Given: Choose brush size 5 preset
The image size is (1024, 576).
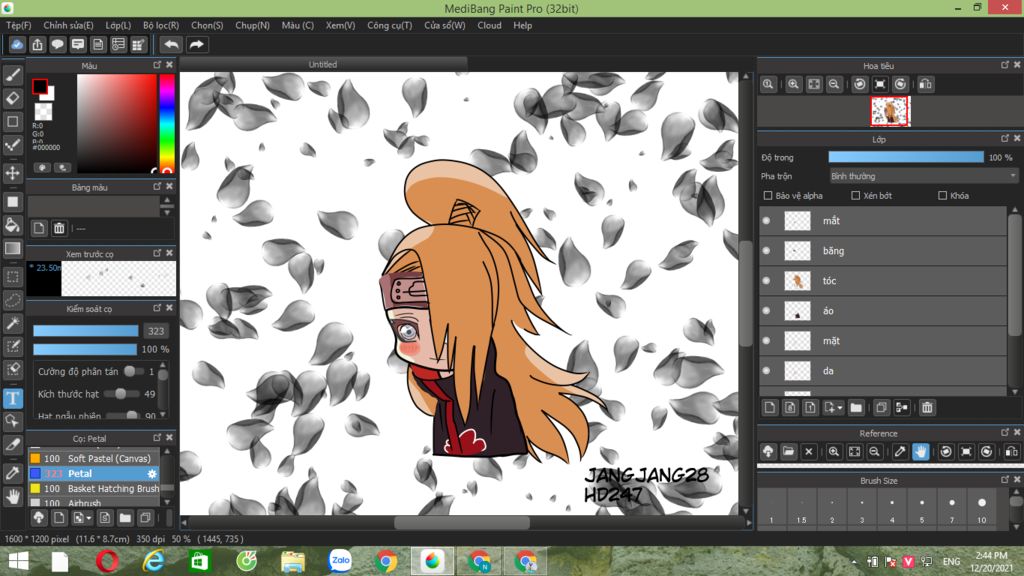Looking at the screenshot, I should [921, 508].
